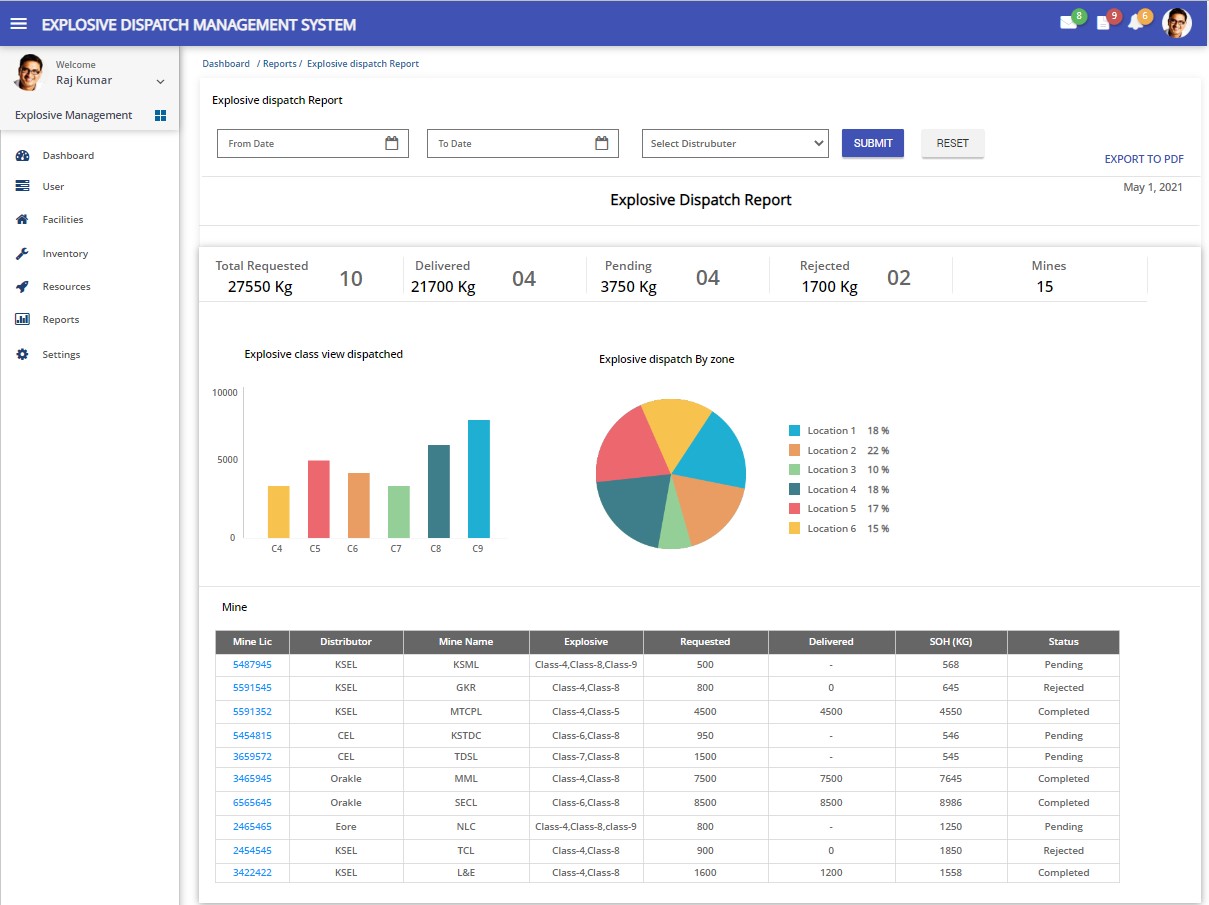This screenshot has width=1209, height=905.
Task: Click Location 1 legend color swatch
Action: click(794, 431)
